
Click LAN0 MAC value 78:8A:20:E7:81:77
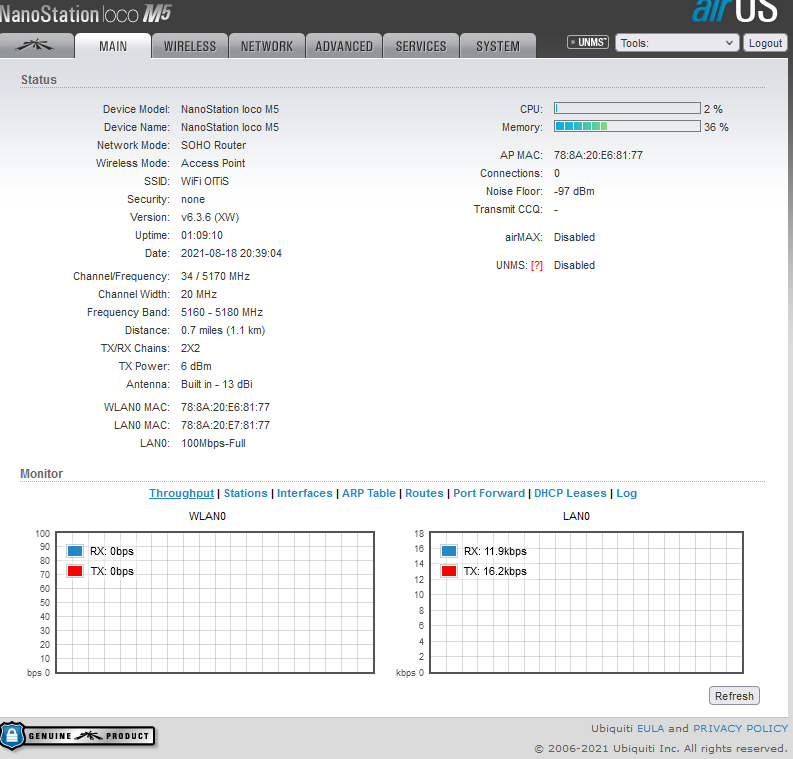click(x=226, y=425)
